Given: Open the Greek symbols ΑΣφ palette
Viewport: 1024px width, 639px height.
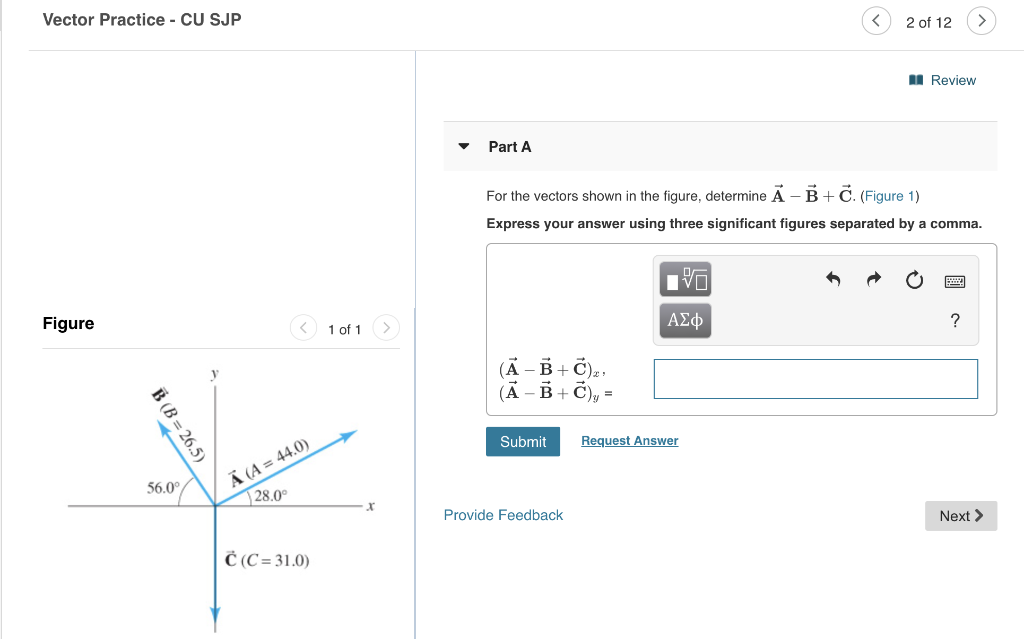Looking at the screenshot, I should (684, 320).
